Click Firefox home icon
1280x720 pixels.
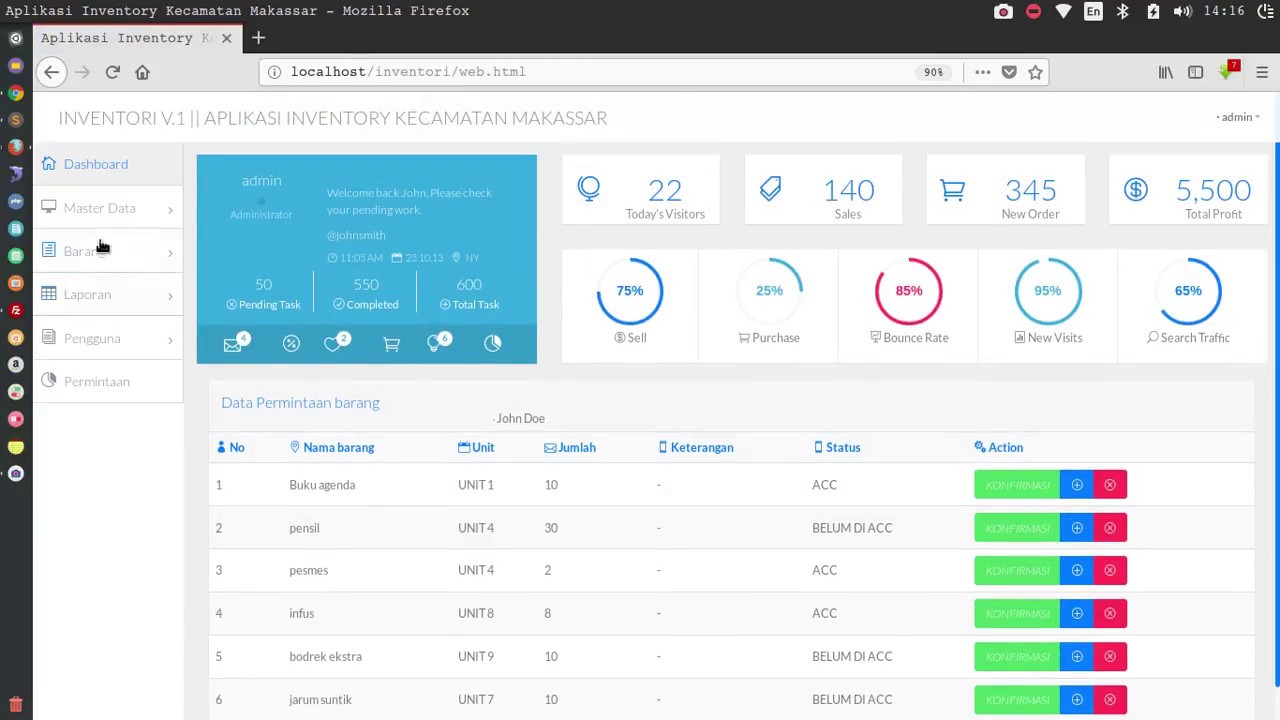[x=142, y=72]
